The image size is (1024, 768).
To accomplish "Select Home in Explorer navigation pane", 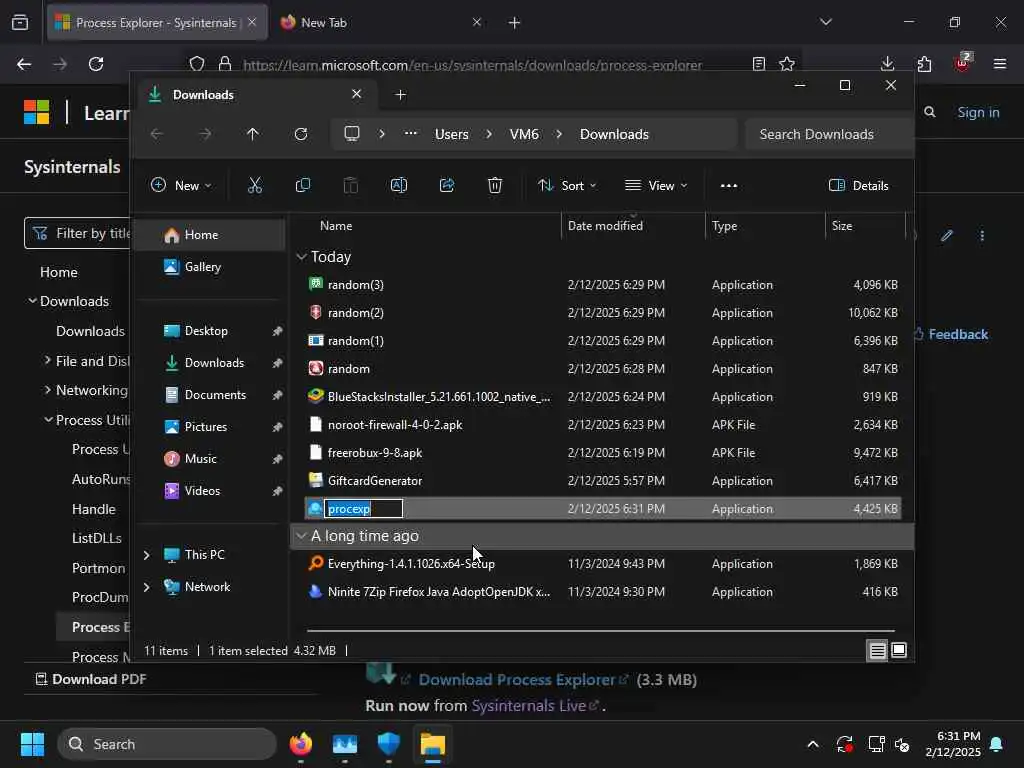I will click(210, 235).
